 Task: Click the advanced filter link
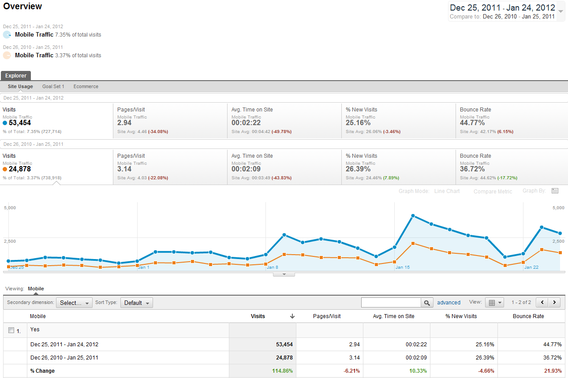(449, 303)
